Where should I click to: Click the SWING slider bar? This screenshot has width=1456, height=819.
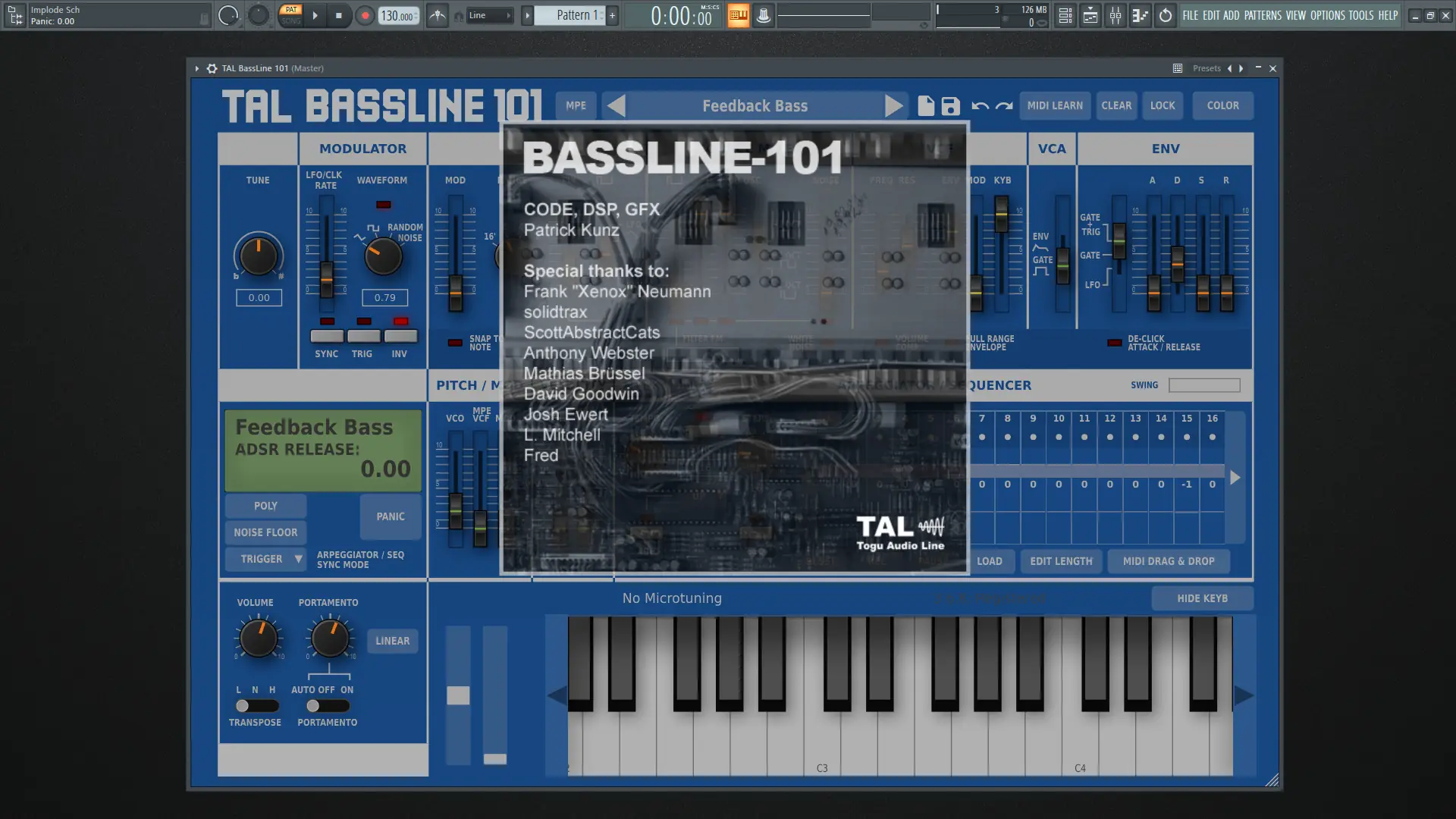click(x=1203, y=385)
